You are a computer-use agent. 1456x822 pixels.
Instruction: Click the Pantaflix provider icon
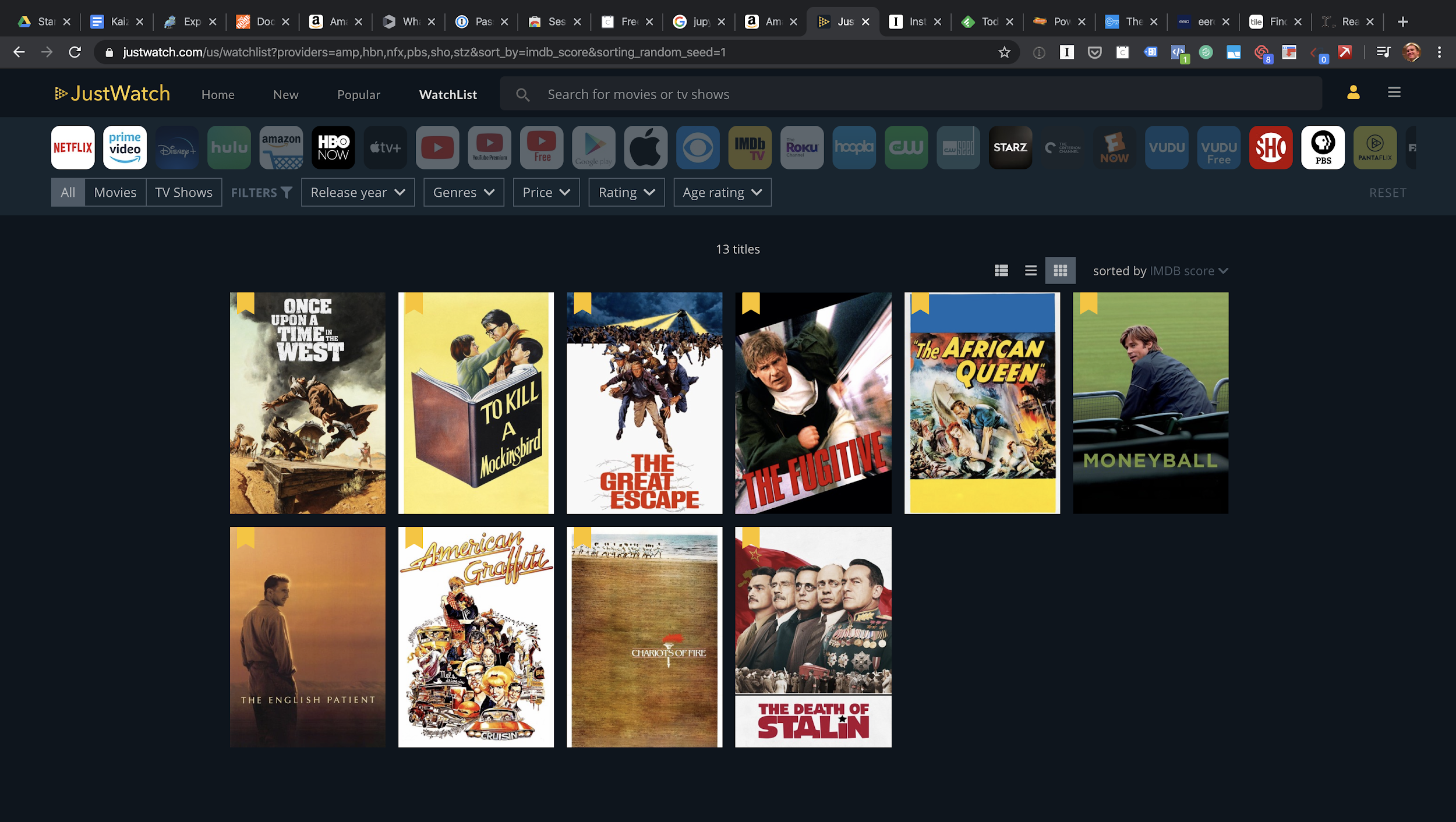(x=1375, y=147)
